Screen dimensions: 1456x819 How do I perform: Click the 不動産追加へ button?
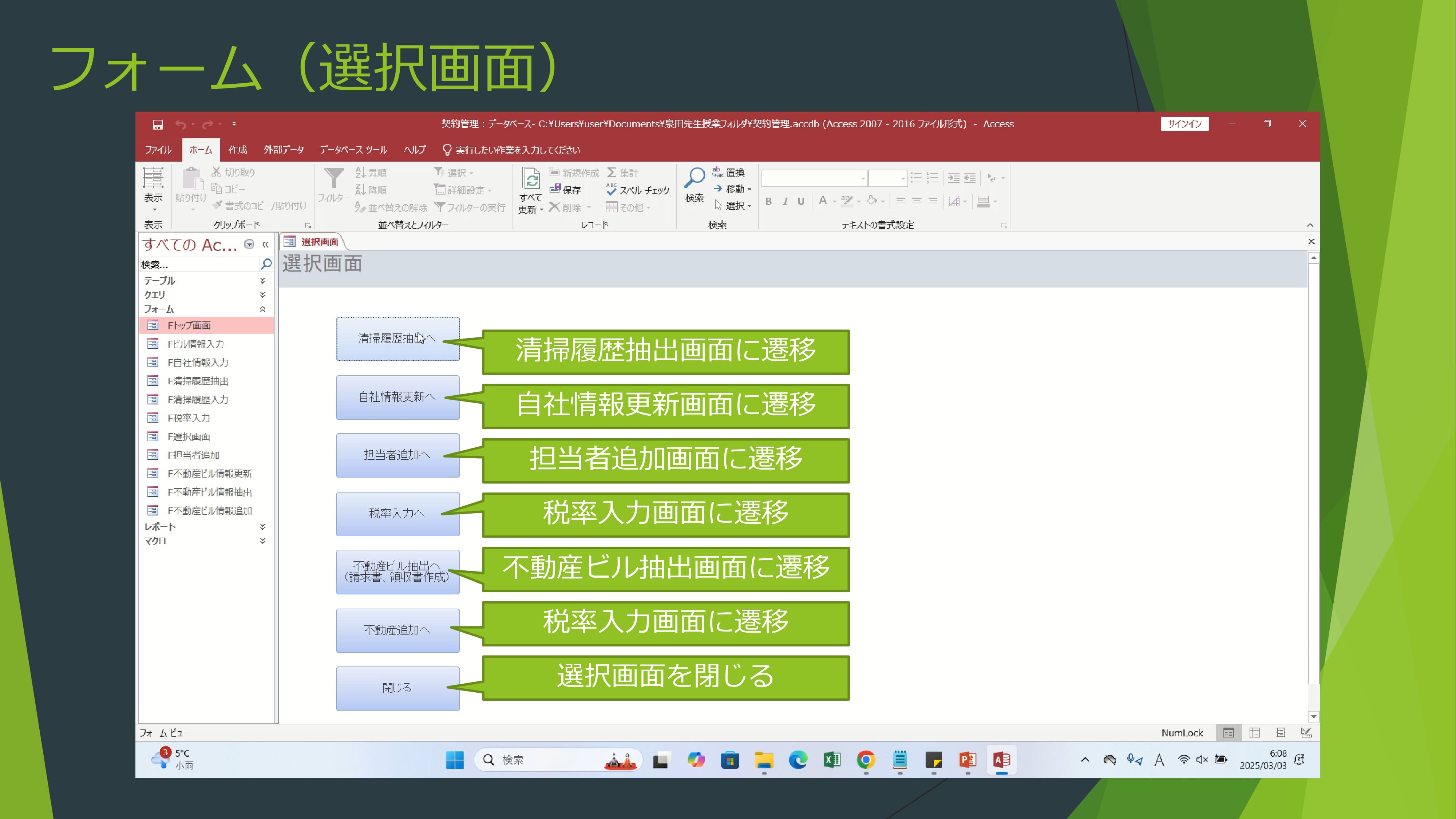point(397,630)
